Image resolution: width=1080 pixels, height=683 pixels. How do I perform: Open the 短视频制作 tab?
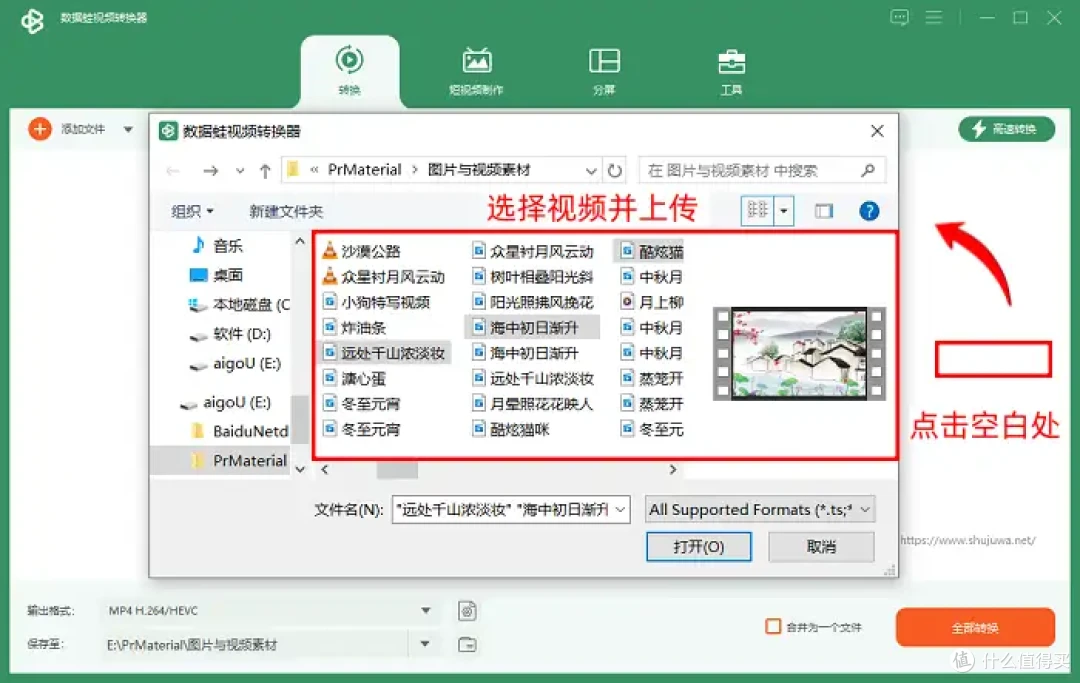click(476, 70)
